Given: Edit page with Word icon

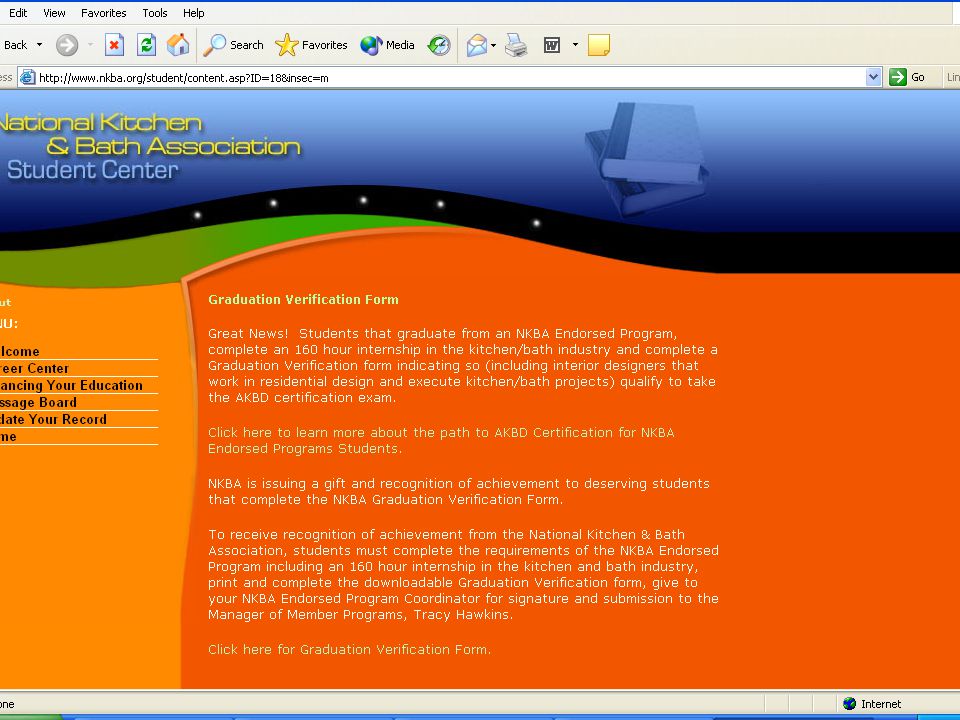Looking at the screenshot, I should (552, 45).
